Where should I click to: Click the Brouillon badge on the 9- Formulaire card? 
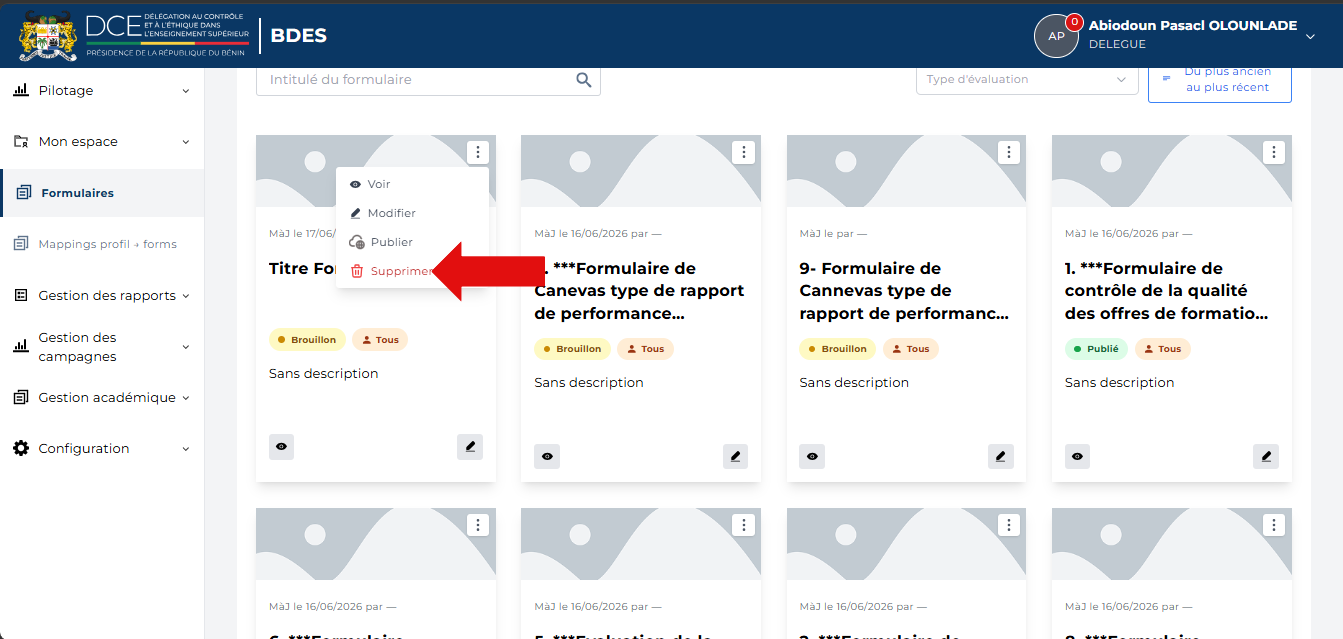(x=838, y=349)
